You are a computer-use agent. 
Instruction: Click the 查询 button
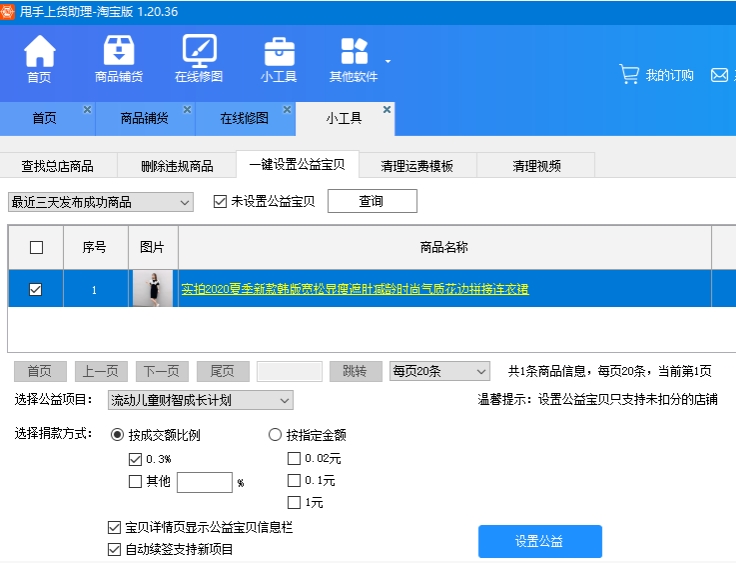pyautogui.click(x=372, y=201)
